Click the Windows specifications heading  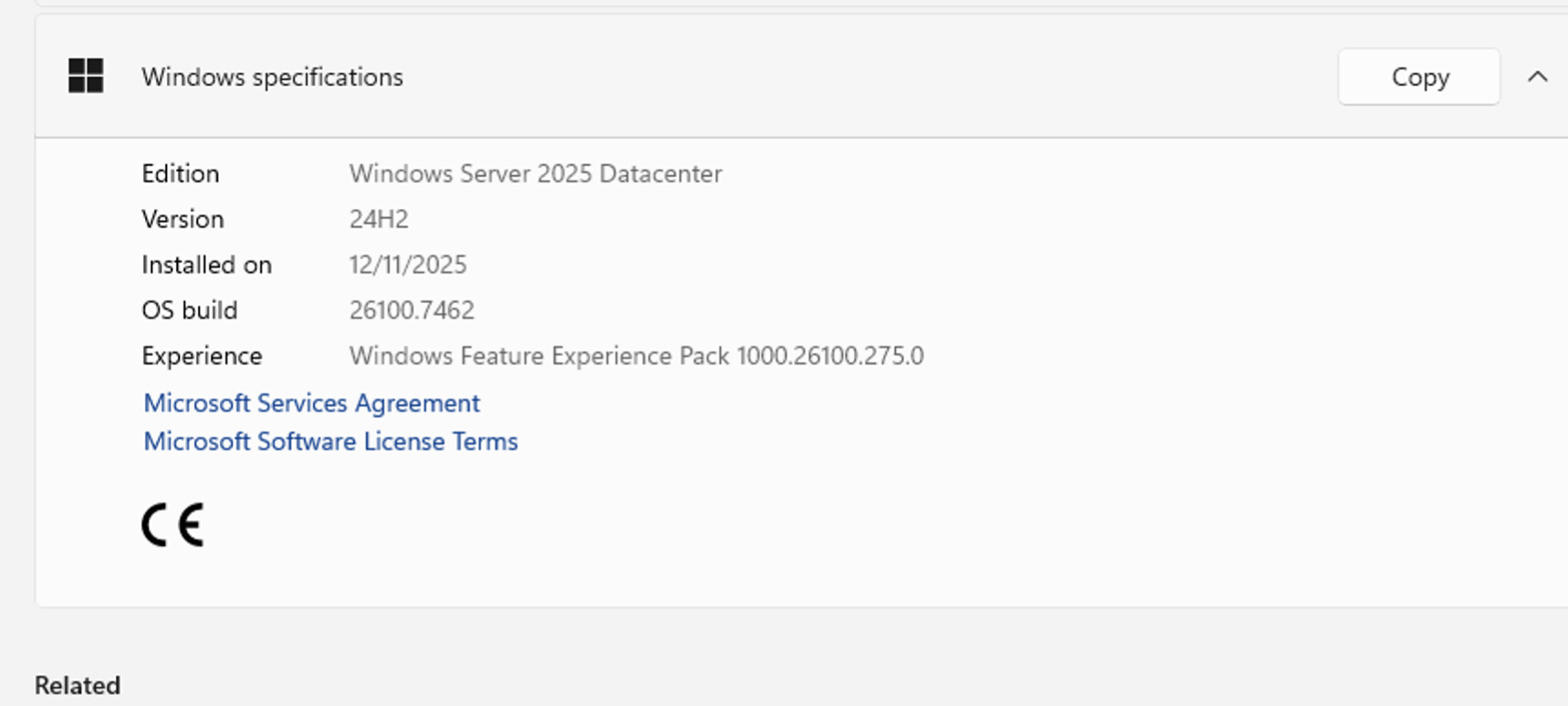(272, 78)
